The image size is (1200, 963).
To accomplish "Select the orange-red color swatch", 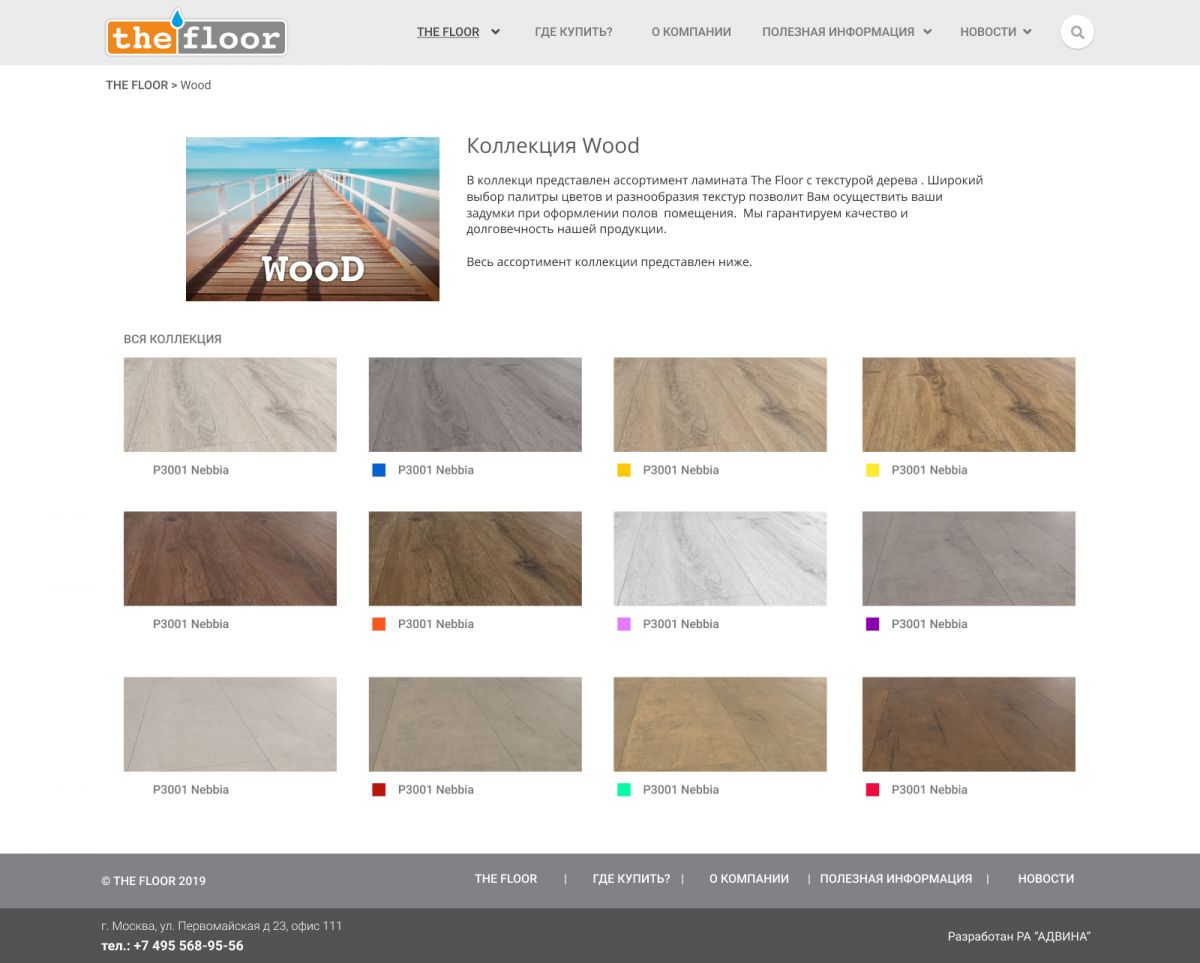I will [379, 624].
